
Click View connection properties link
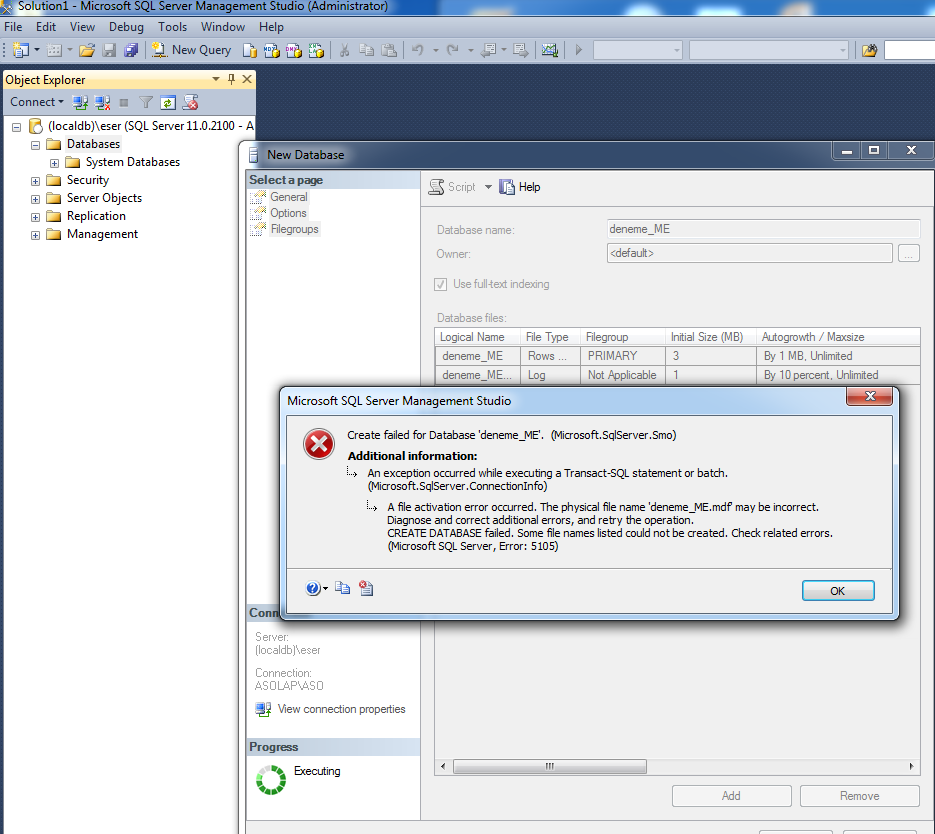click(x=341, y=709)
